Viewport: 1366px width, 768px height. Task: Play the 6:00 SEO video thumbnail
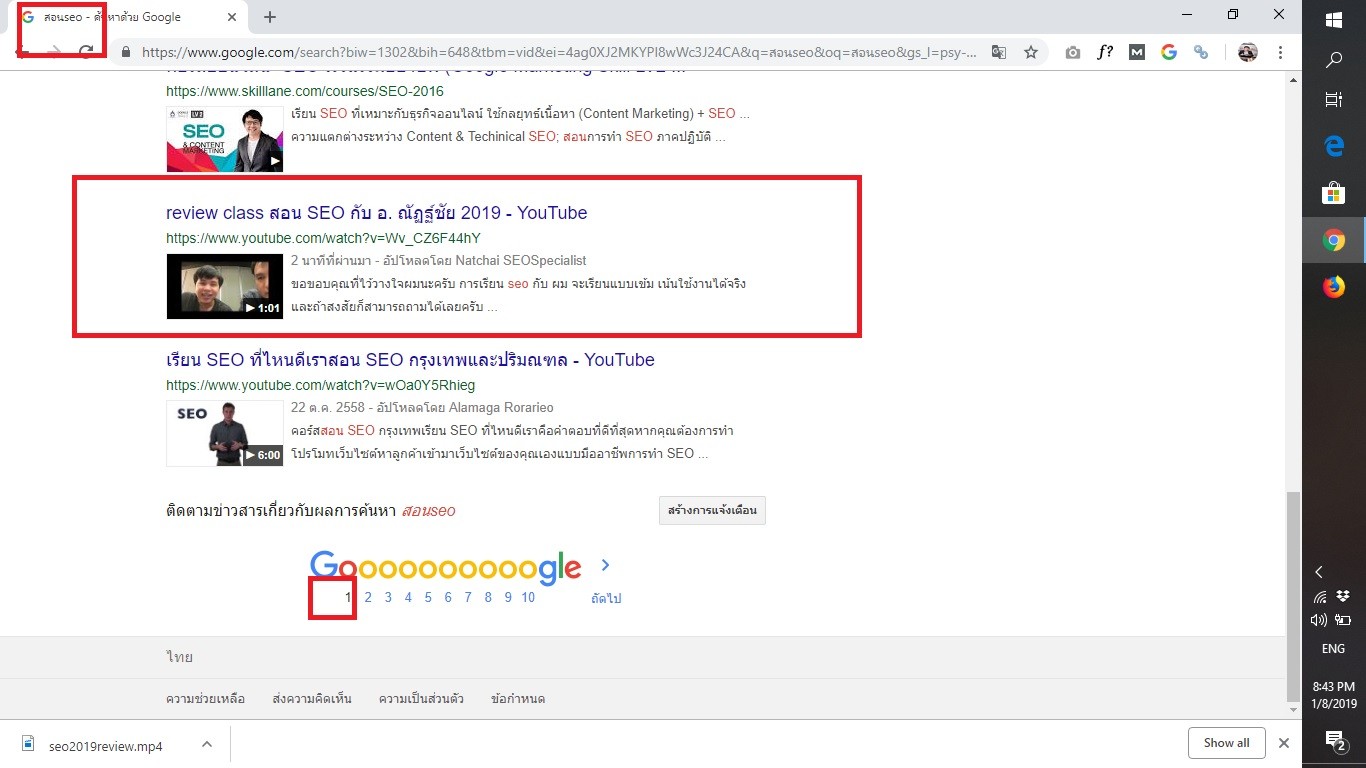(x=225, y=434)
